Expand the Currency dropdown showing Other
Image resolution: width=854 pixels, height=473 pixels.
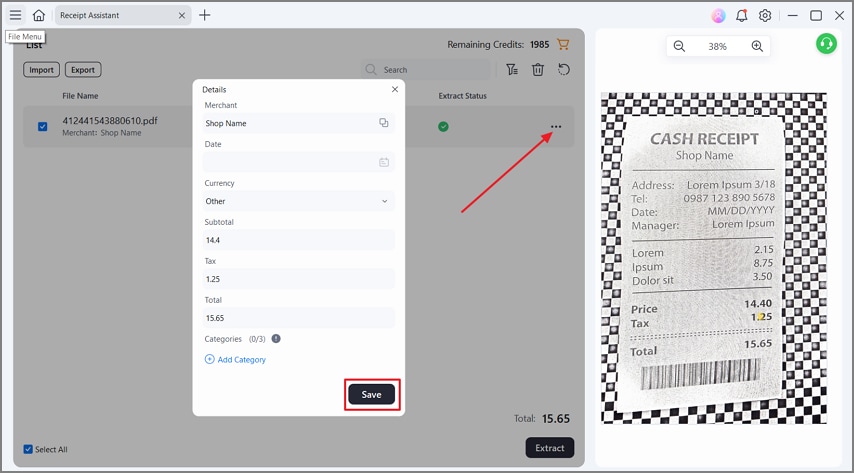(298, 201)
